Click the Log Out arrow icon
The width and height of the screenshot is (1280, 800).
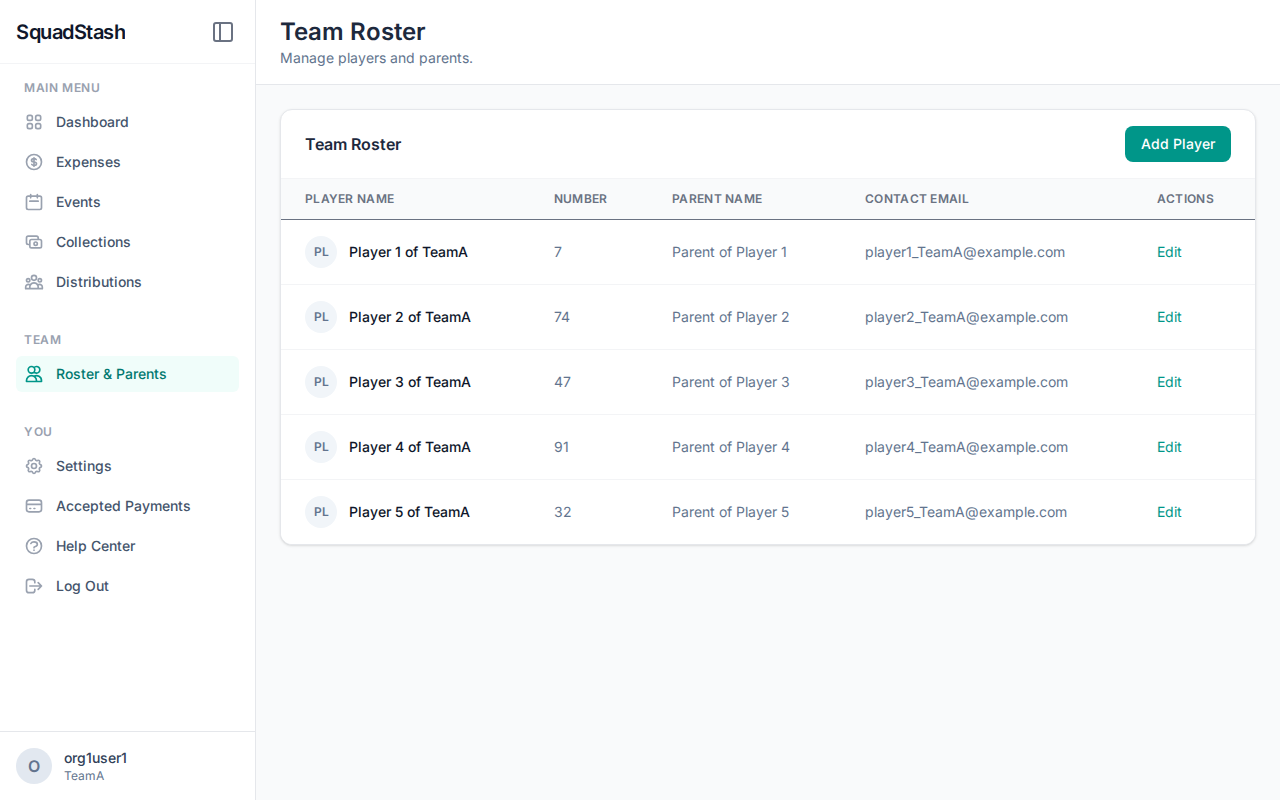(32, 585)
